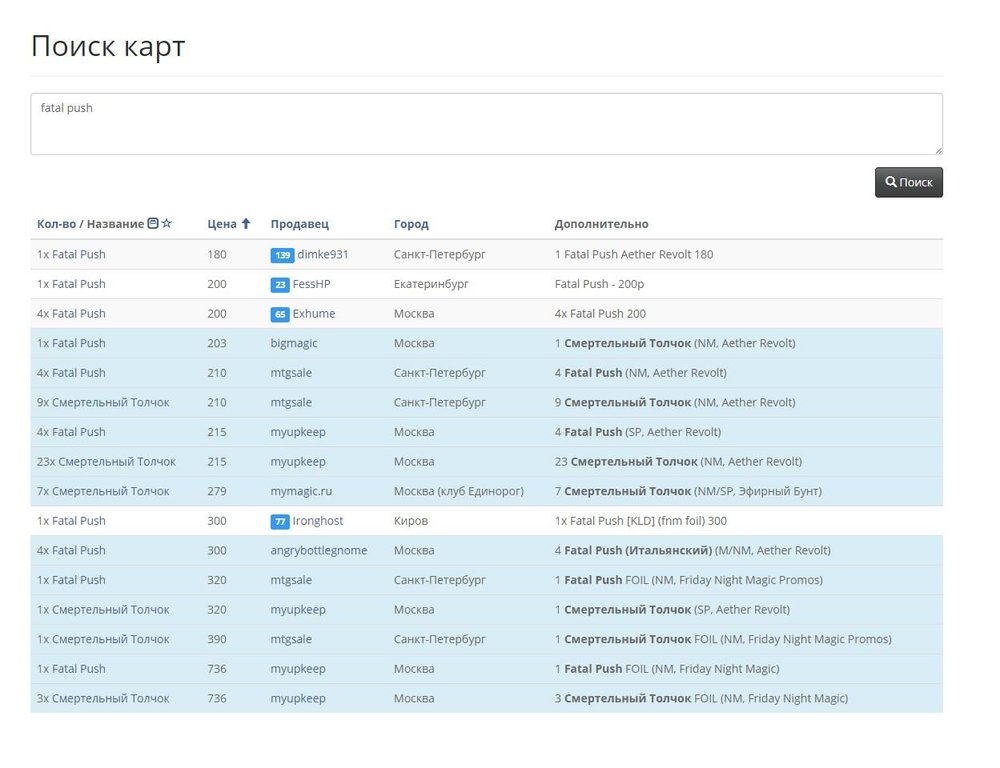This screenshot has height=768, width=1000.
Task: Click the 23 rating badge for FessHP
Action: [x=280, y=285]
